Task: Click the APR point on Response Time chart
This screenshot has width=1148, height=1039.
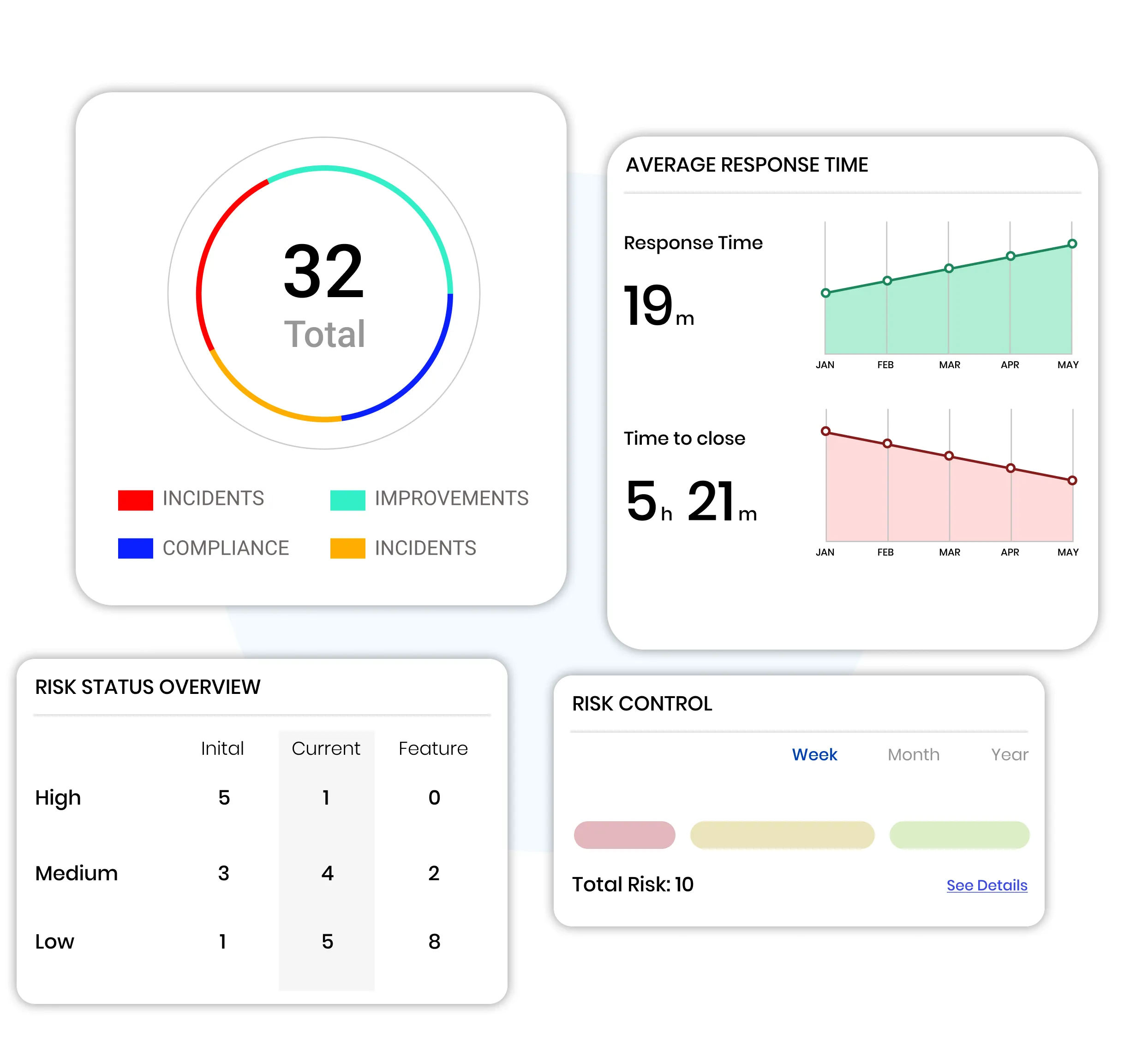Action: (1010, 256)
